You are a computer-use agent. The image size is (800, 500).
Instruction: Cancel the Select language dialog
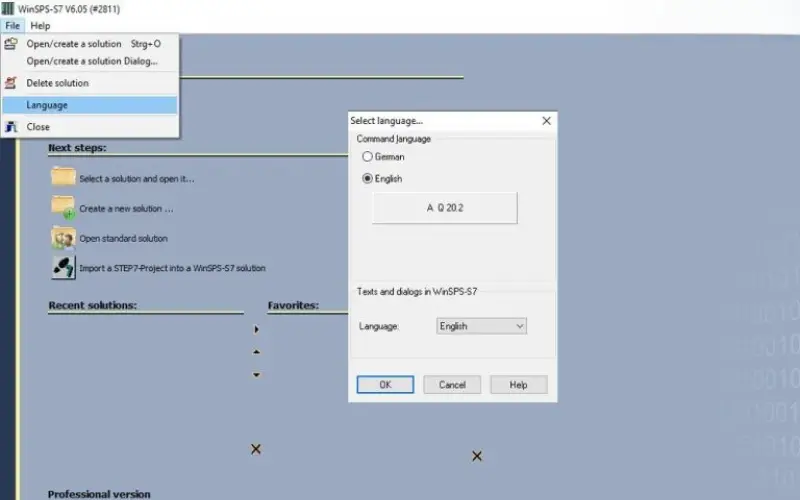(x=452, y=385)
